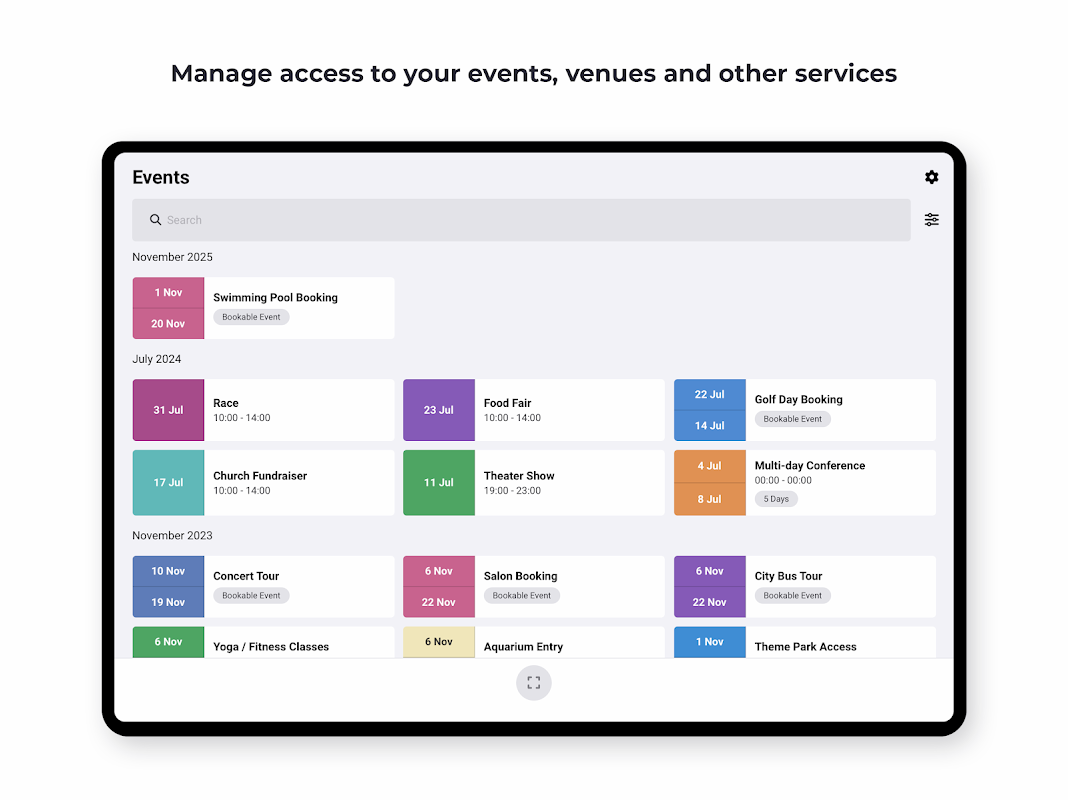Click the magnifier search icon
This screenshot has height=800, width=1068.
(156, 220)
